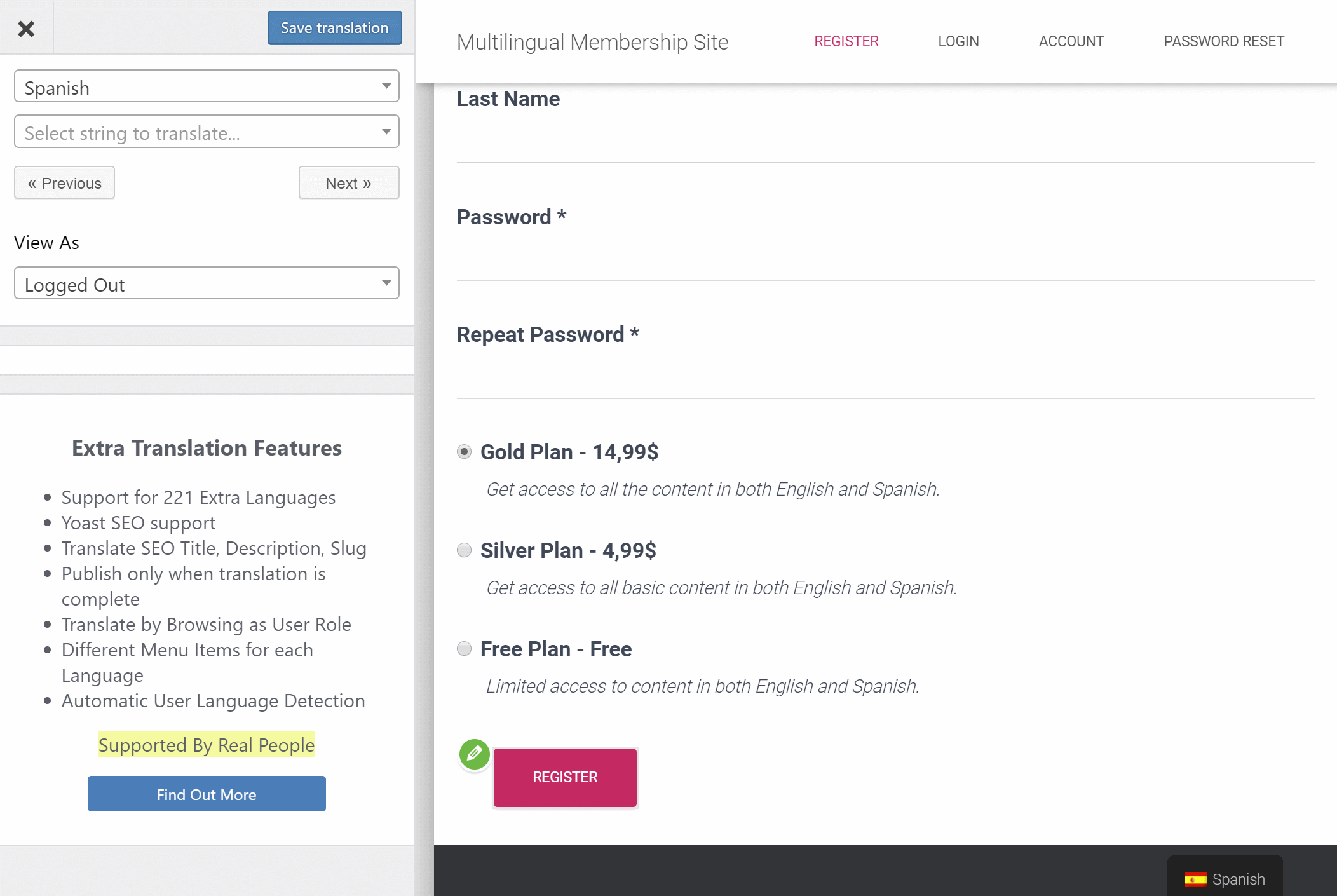1337x896 pixels.
Task: Click the Save translation button
Action: [334, 27]
